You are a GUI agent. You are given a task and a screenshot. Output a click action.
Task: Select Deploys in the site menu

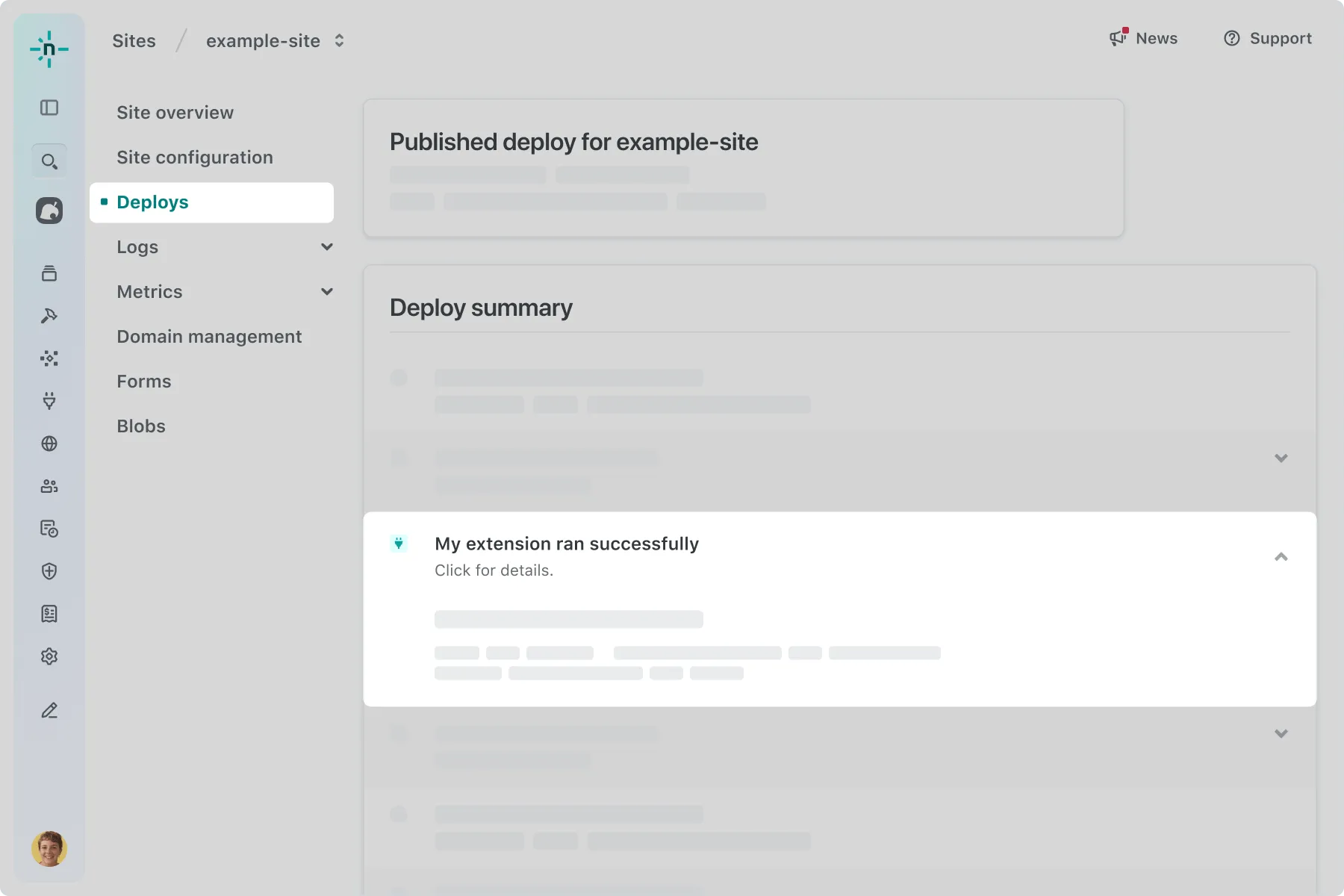pyautogui.click(x=153, y=202)
